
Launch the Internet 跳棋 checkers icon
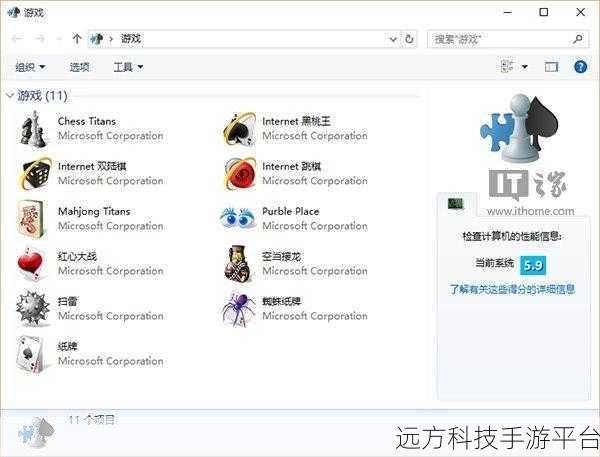pos(240,174)
